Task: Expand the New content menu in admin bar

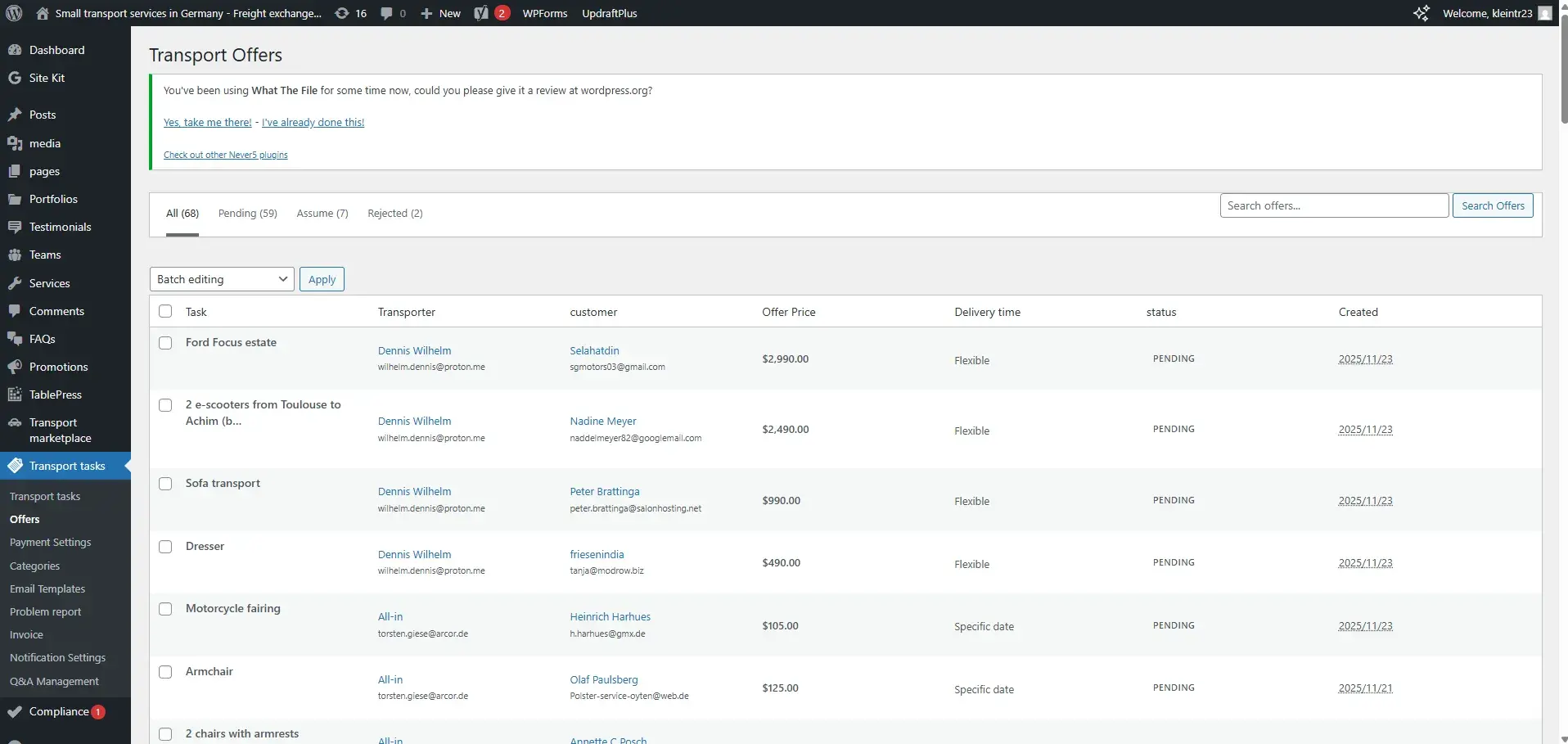Action: [441, 13]
